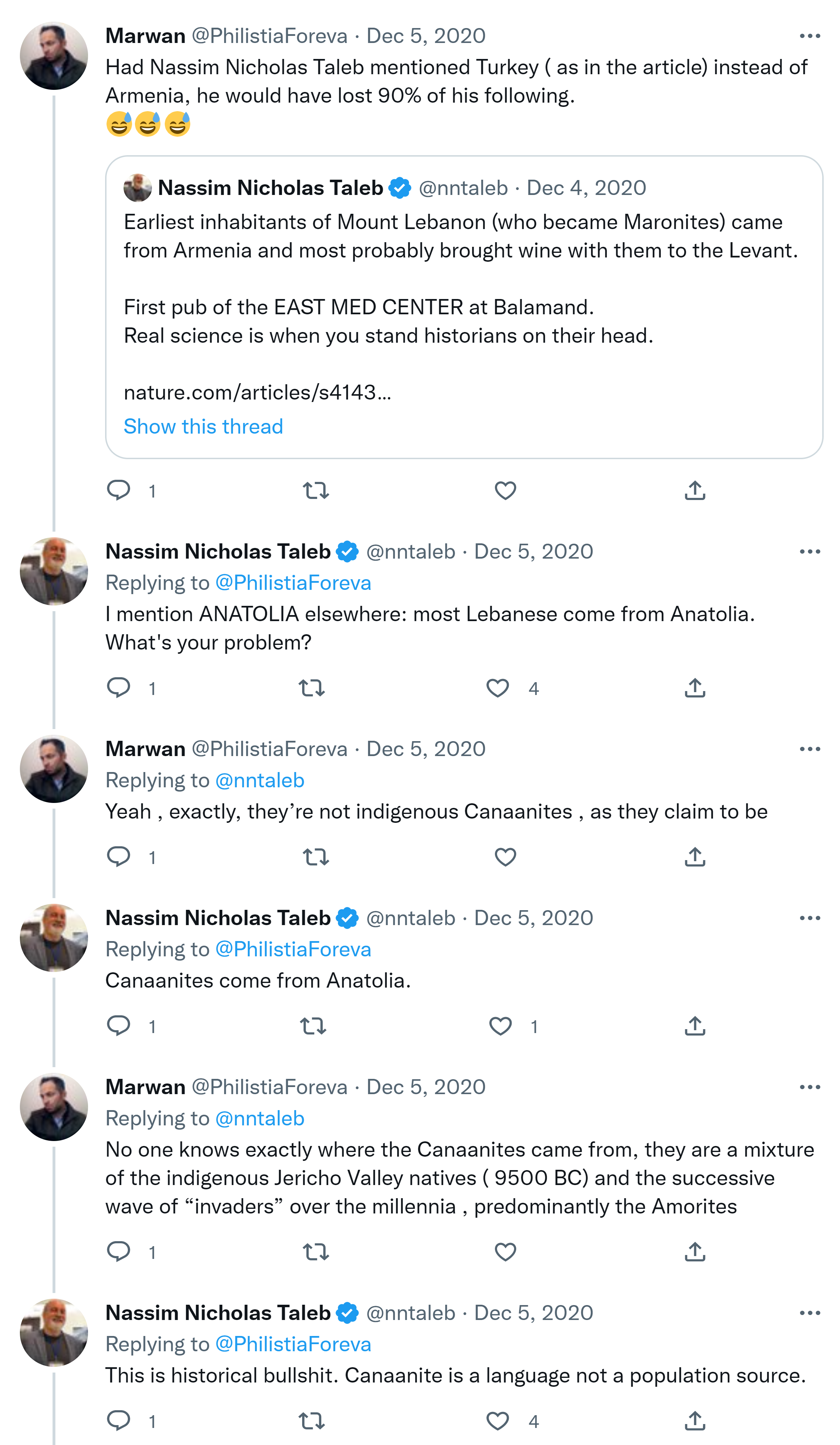Open more options on Marwan's top tweet
Screen dimensions: 840x1445
tap(809, 36)
